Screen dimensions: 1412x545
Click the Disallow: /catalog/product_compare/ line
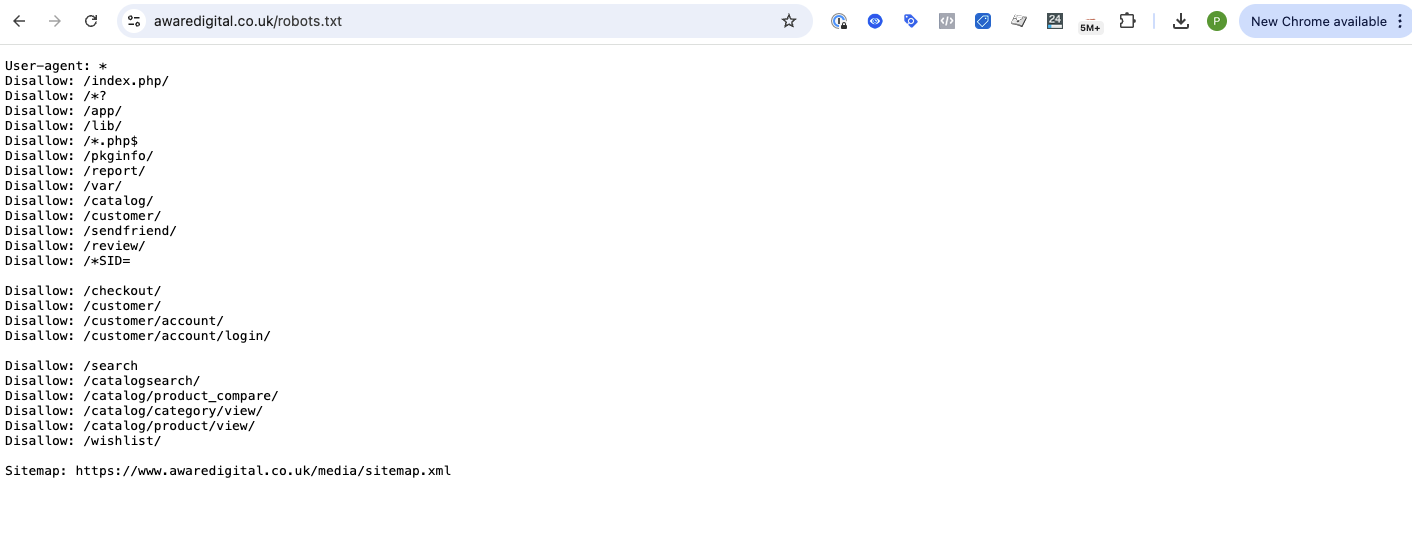coord(142,396)
